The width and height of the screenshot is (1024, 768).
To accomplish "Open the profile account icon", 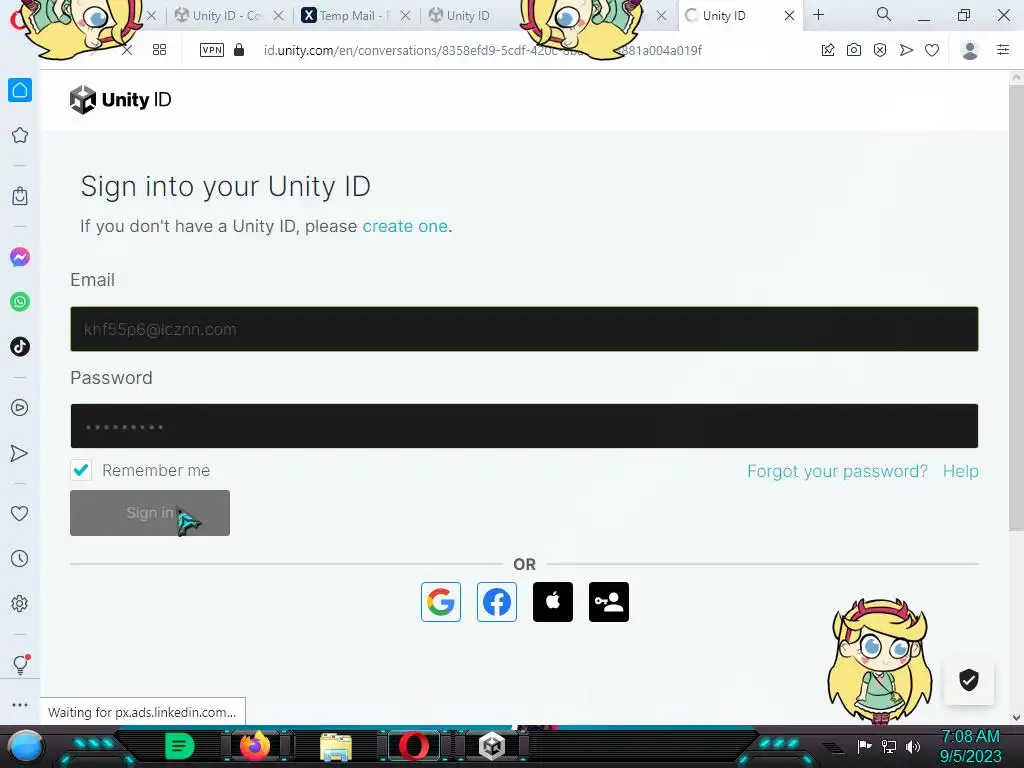I will click(970, 50).
